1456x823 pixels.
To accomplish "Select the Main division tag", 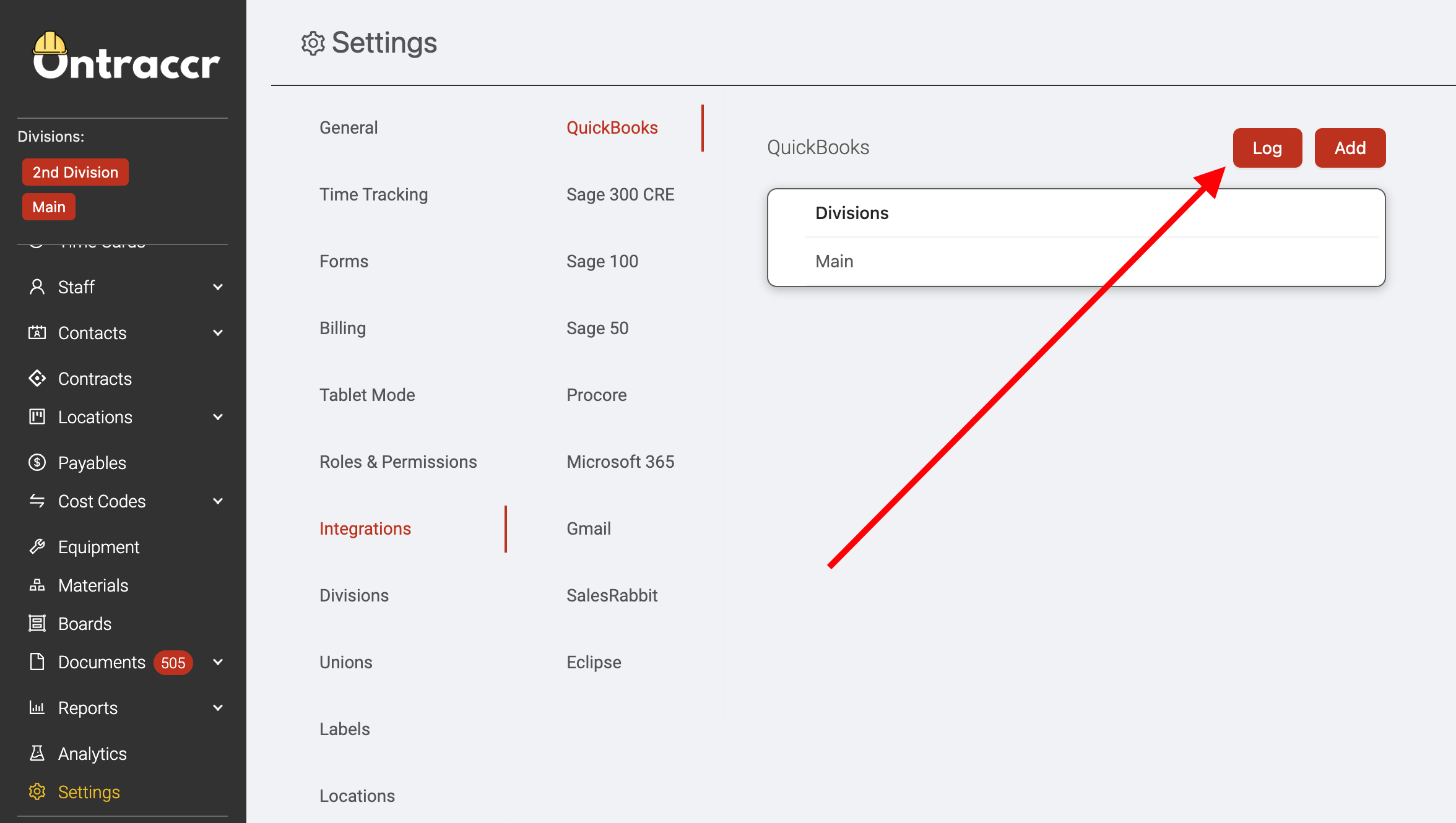I will click(x=49, y=207).
